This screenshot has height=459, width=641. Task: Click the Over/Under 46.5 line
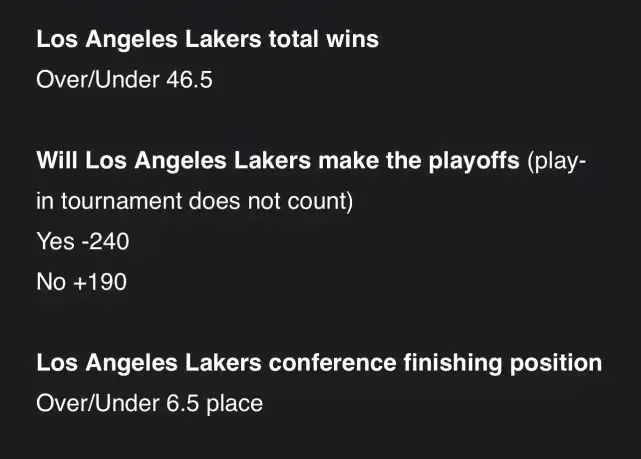click(x=124, y=79)
